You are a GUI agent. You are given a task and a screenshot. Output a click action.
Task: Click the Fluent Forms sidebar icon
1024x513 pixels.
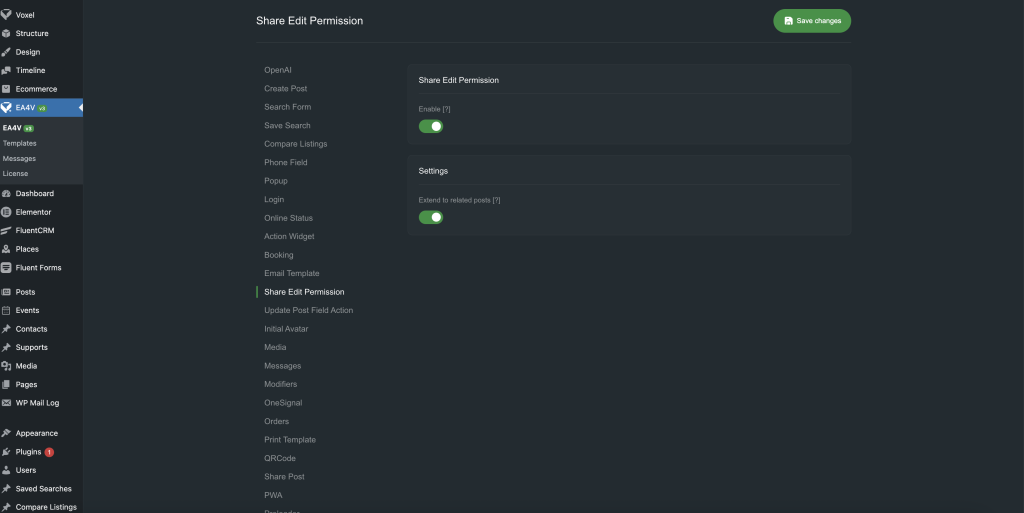(x=7, y=267)
